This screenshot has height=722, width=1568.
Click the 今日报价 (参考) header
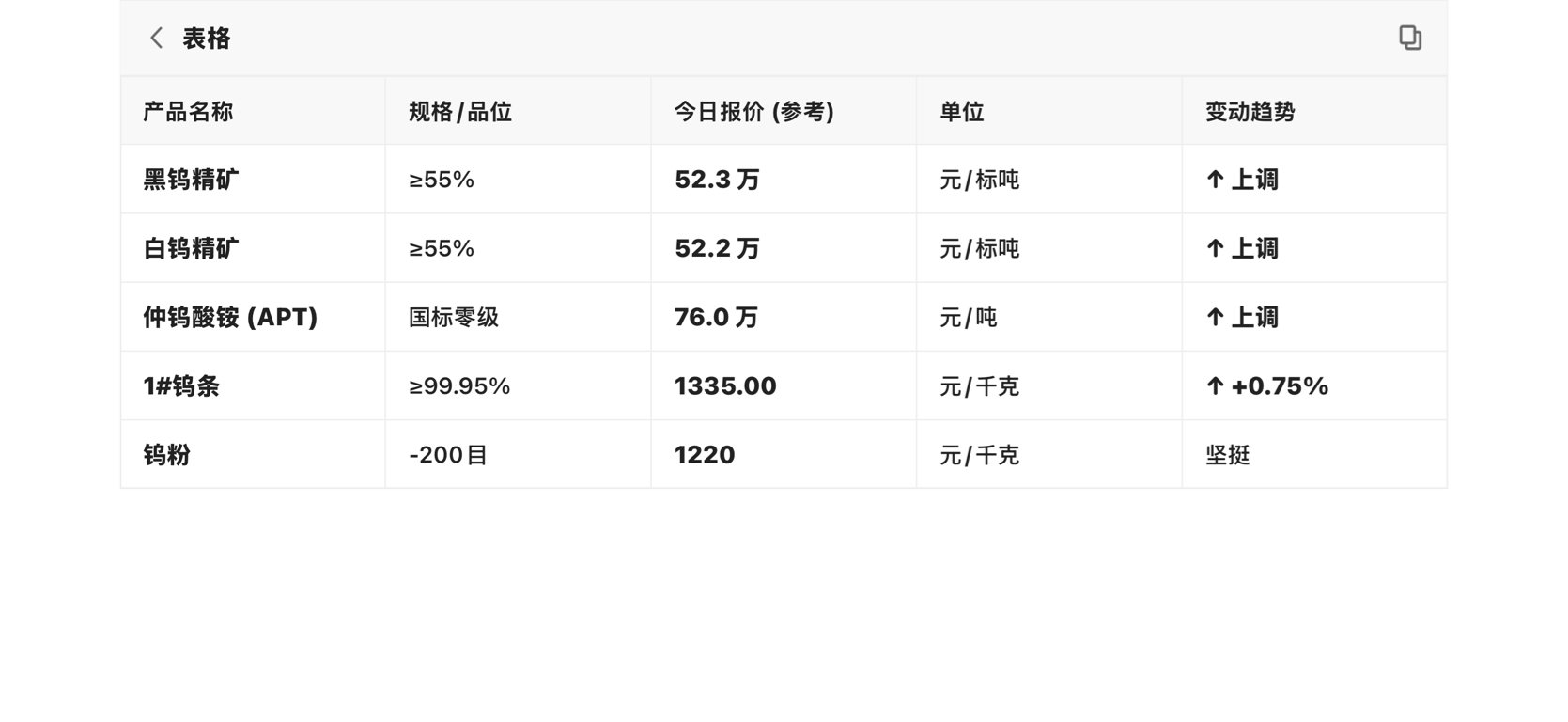pyautogui.click(x=754, y=112)
